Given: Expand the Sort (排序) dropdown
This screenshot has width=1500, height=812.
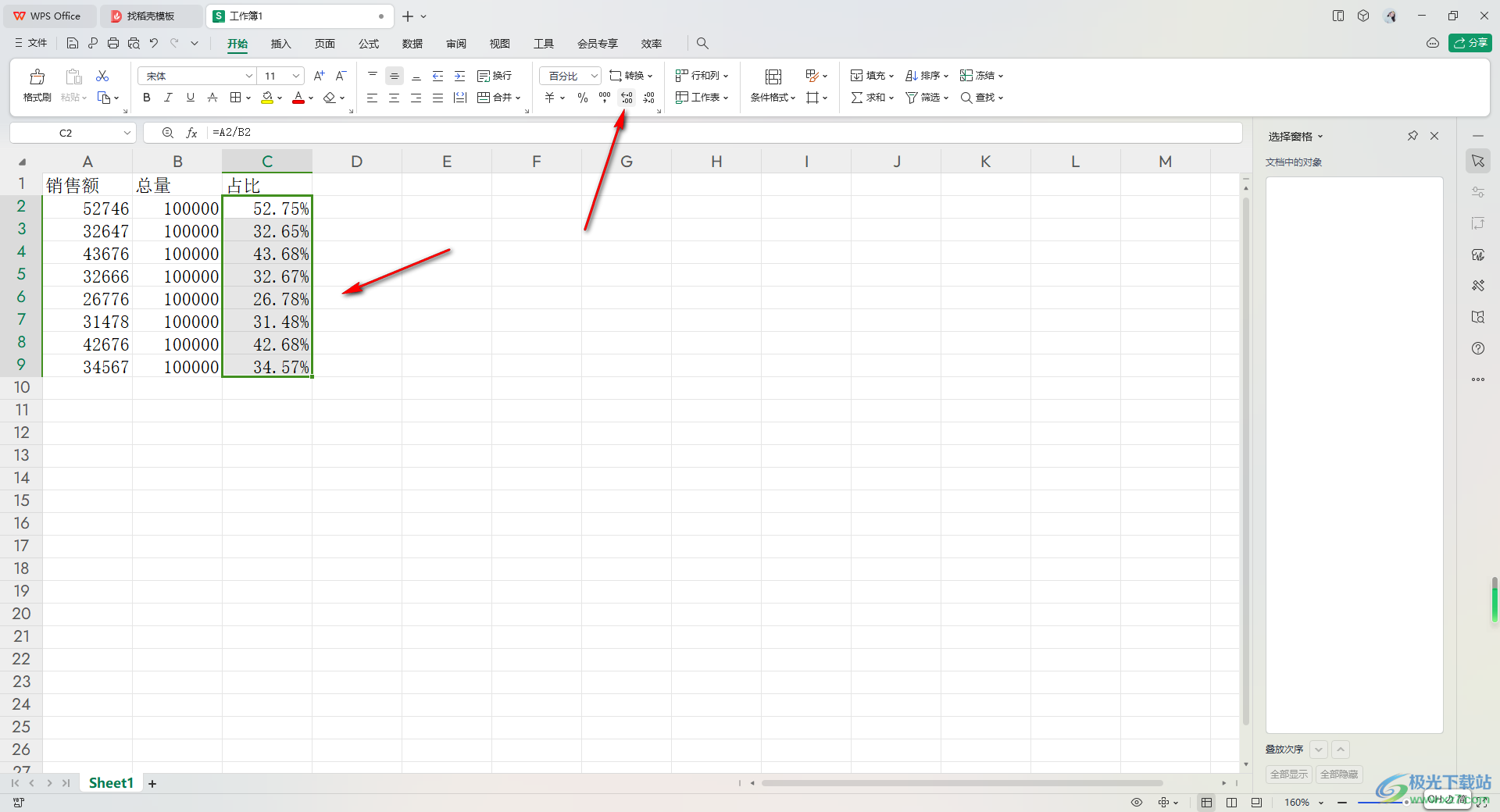Looking at the screenshot, I should coord(946,76).
